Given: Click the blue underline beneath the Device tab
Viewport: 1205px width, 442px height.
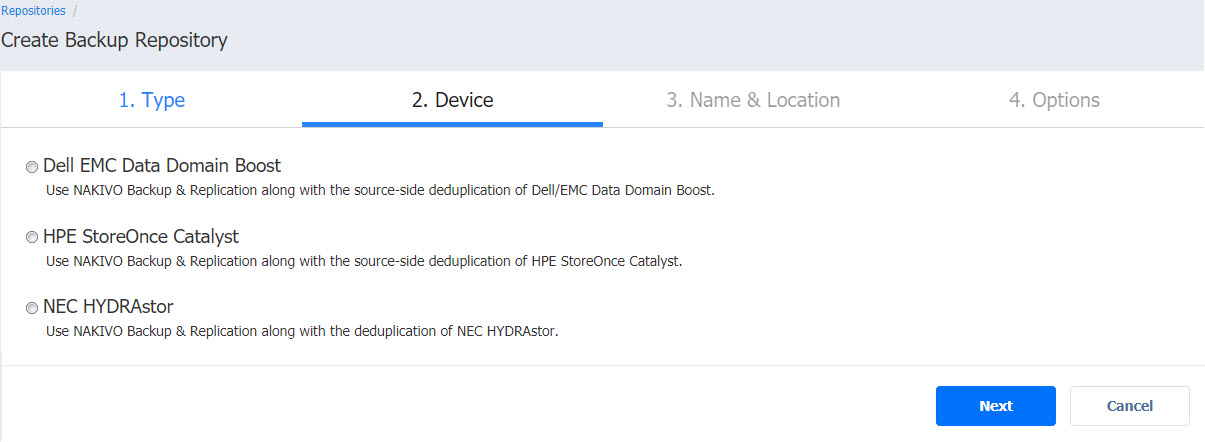Looking at the screenshot, I should [452, 124].
